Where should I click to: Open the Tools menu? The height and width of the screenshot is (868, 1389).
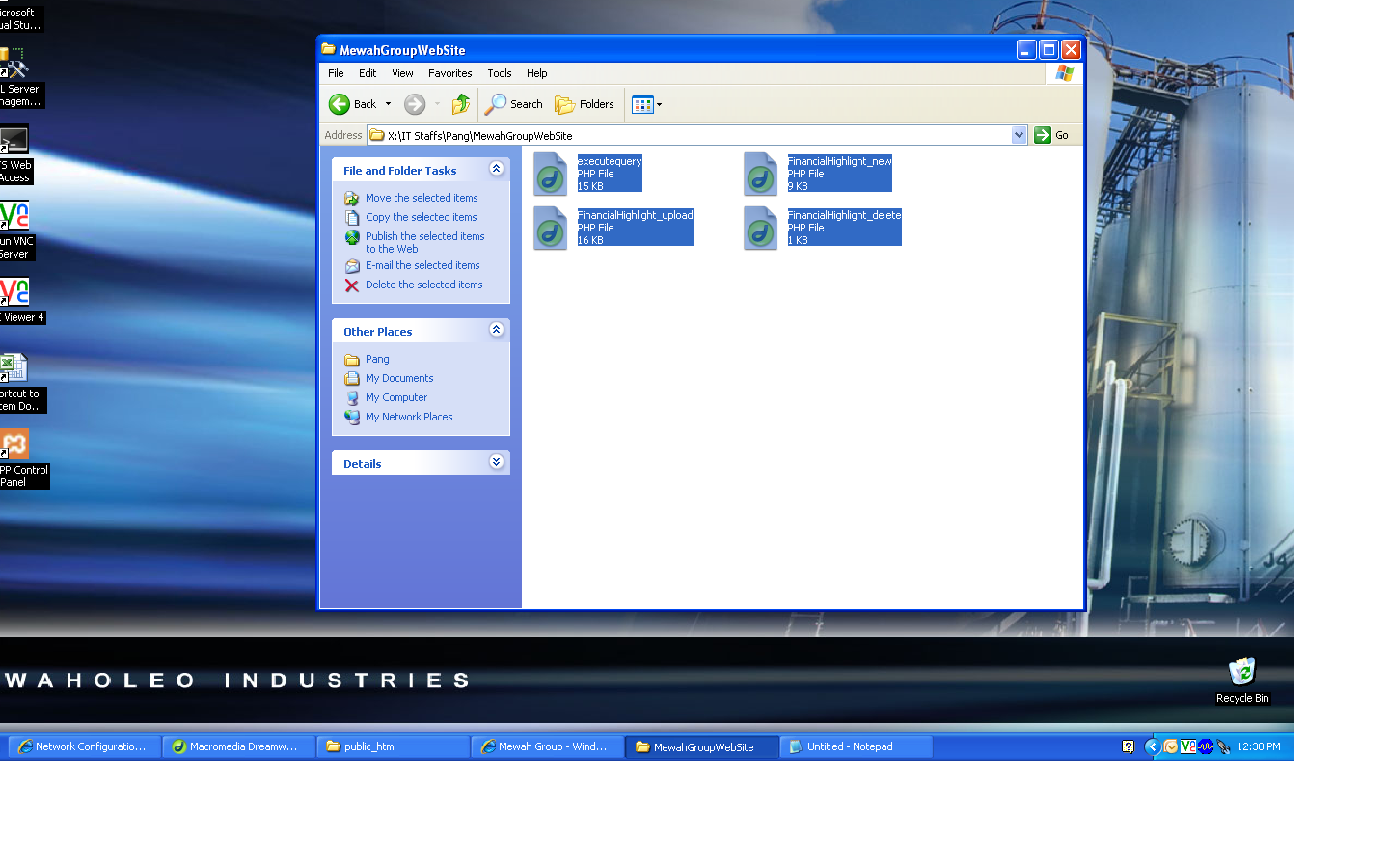499,73
